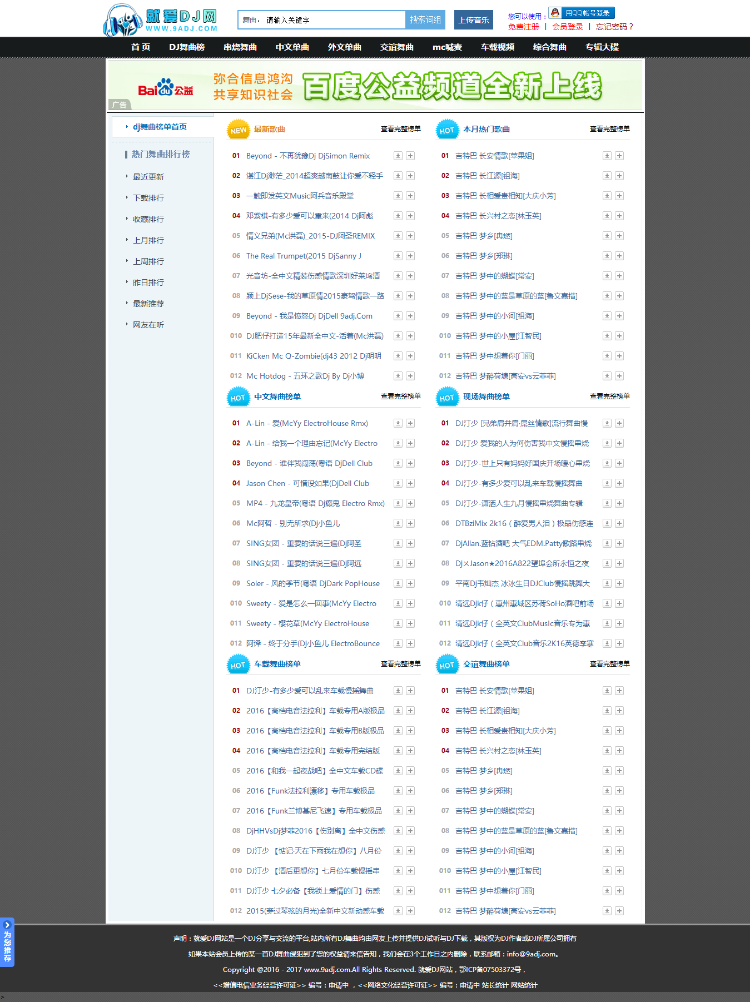Plus icon for 'Soler' DjDark PopHouse row
This screenshot has width=750, height=1002.
(410, 583)
